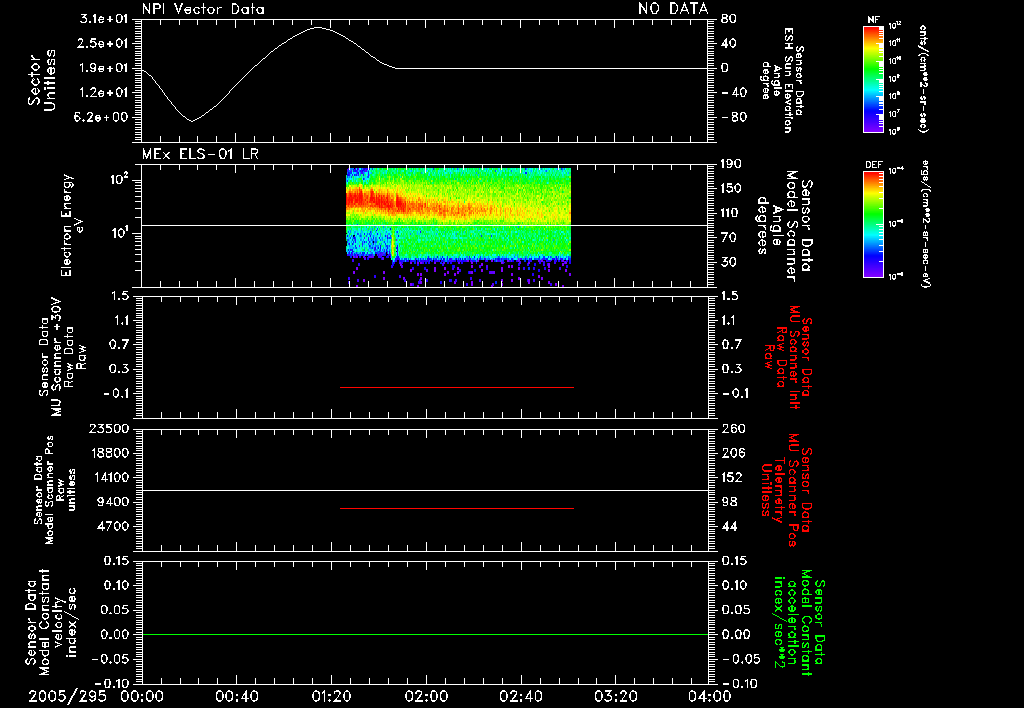Click the '23500' scanner position tick value

(109, 428)
